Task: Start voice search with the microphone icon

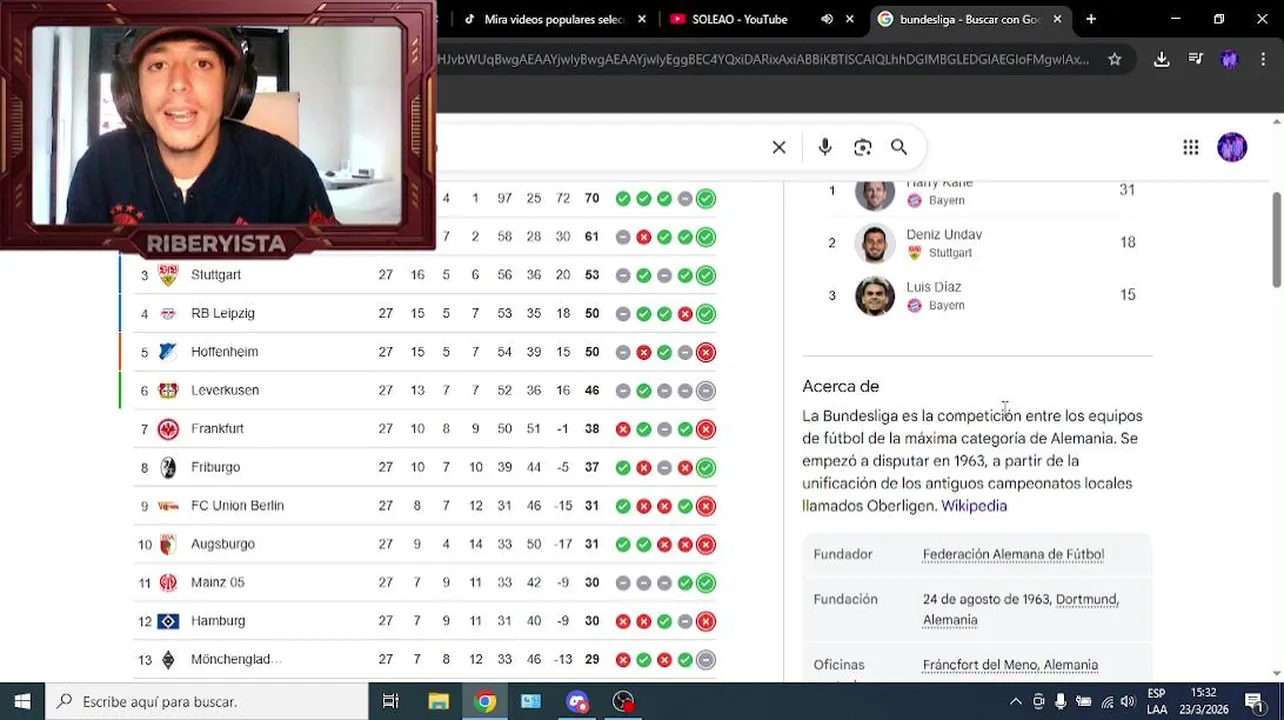Action: (x=825, y=148)
